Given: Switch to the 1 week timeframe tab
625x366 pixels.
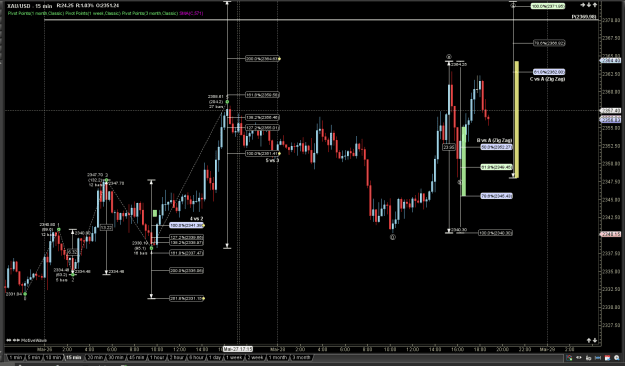Looking at the screenshot, I should coord(234,358).
